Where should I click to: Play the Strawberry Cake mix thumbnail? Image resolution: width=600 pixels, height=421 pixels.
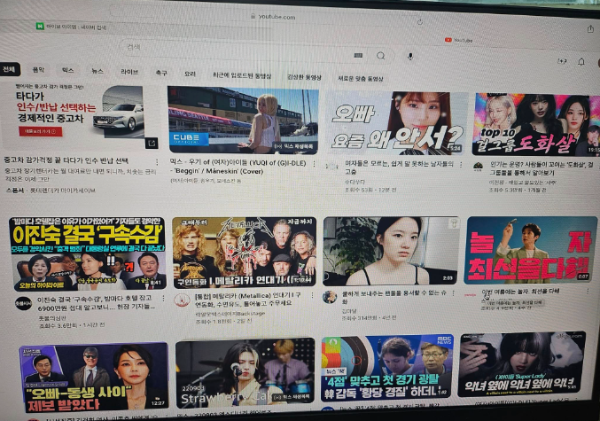point(246,373)
